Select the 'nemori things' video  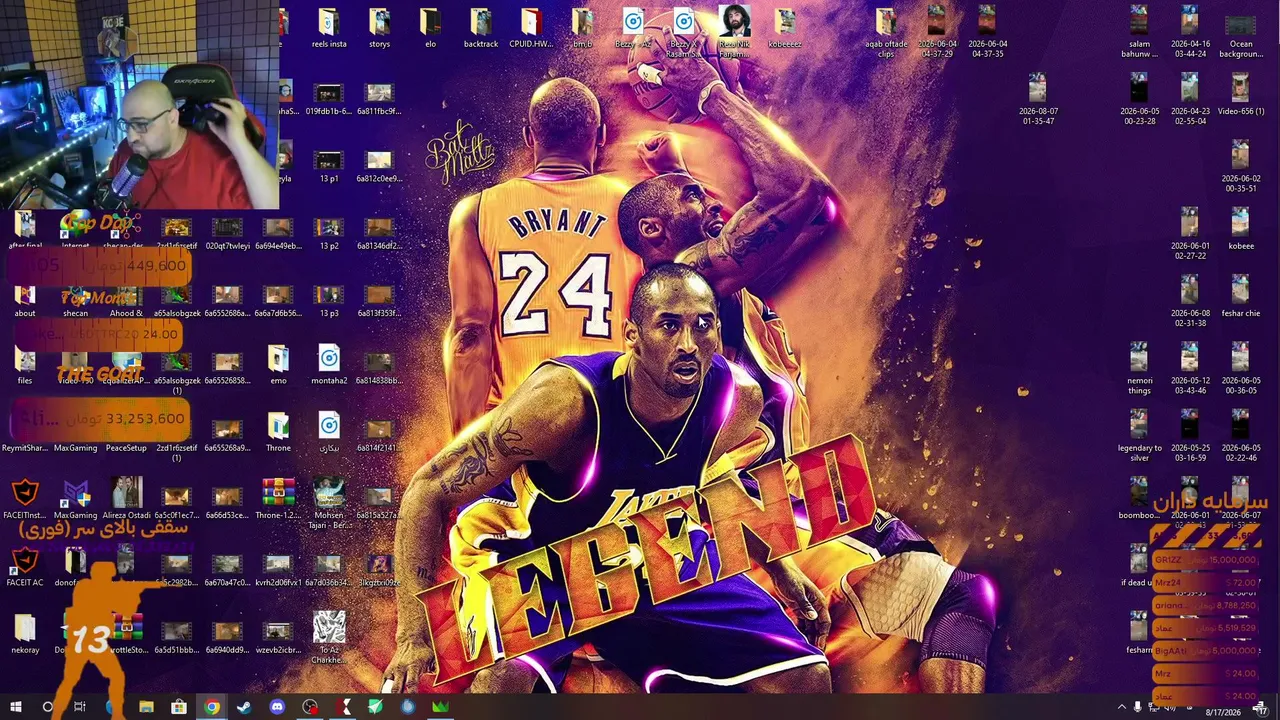(1139, 369)
